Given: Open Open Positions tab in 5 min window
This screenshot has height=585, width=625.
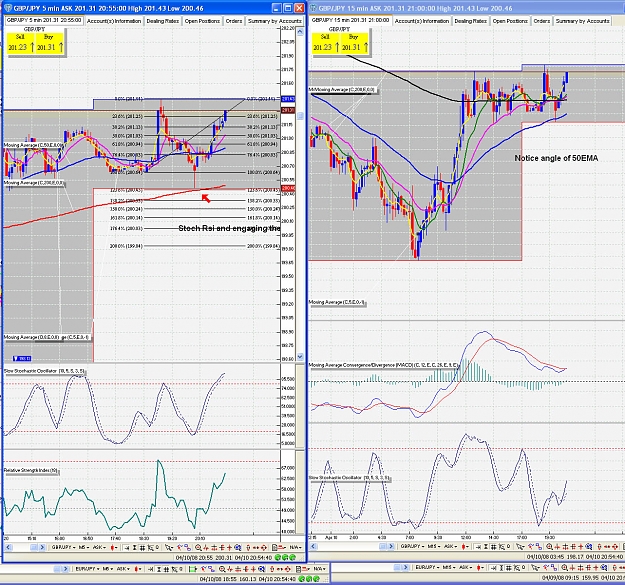Looking at the screenshot, I should [x=202, y=21].
